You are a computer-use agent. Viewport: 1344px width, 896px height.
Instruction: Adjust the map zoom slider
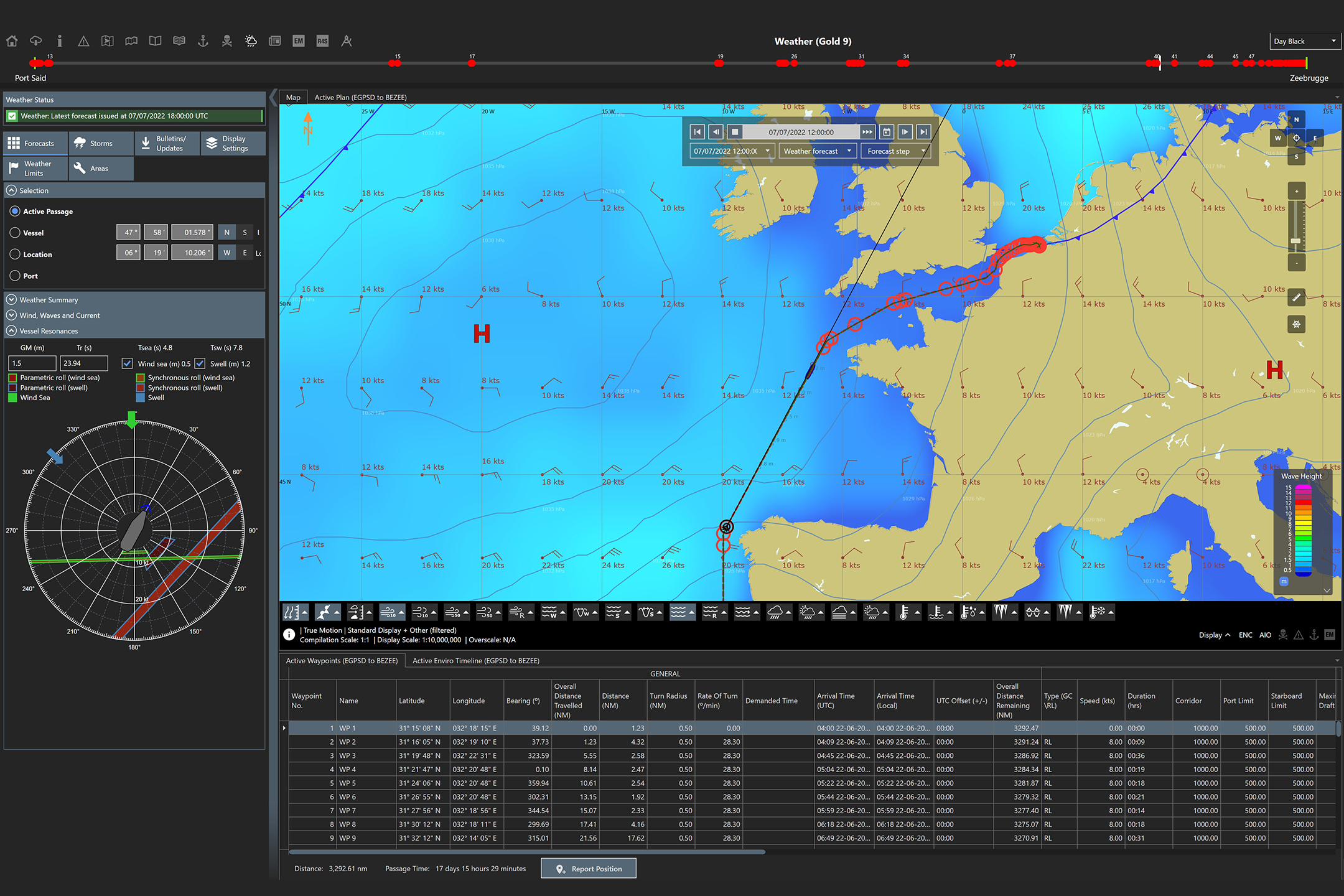(1296, 241)
